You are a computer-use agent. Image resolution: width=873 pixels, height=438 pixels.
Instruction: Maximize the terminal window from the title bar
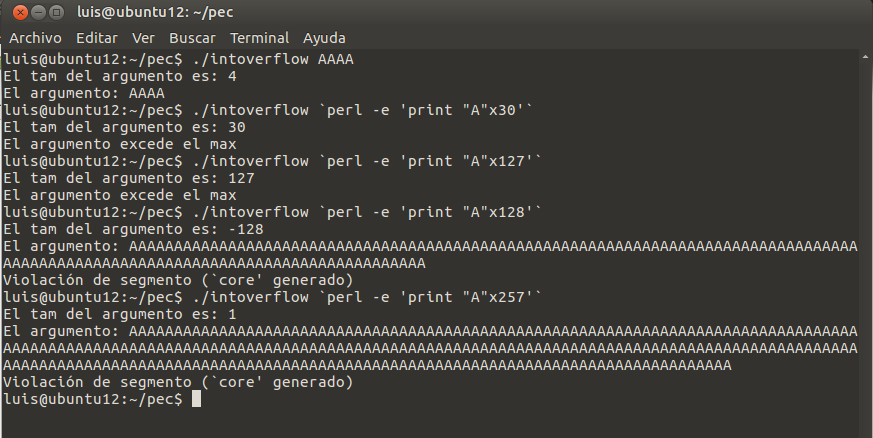(56, 12)
